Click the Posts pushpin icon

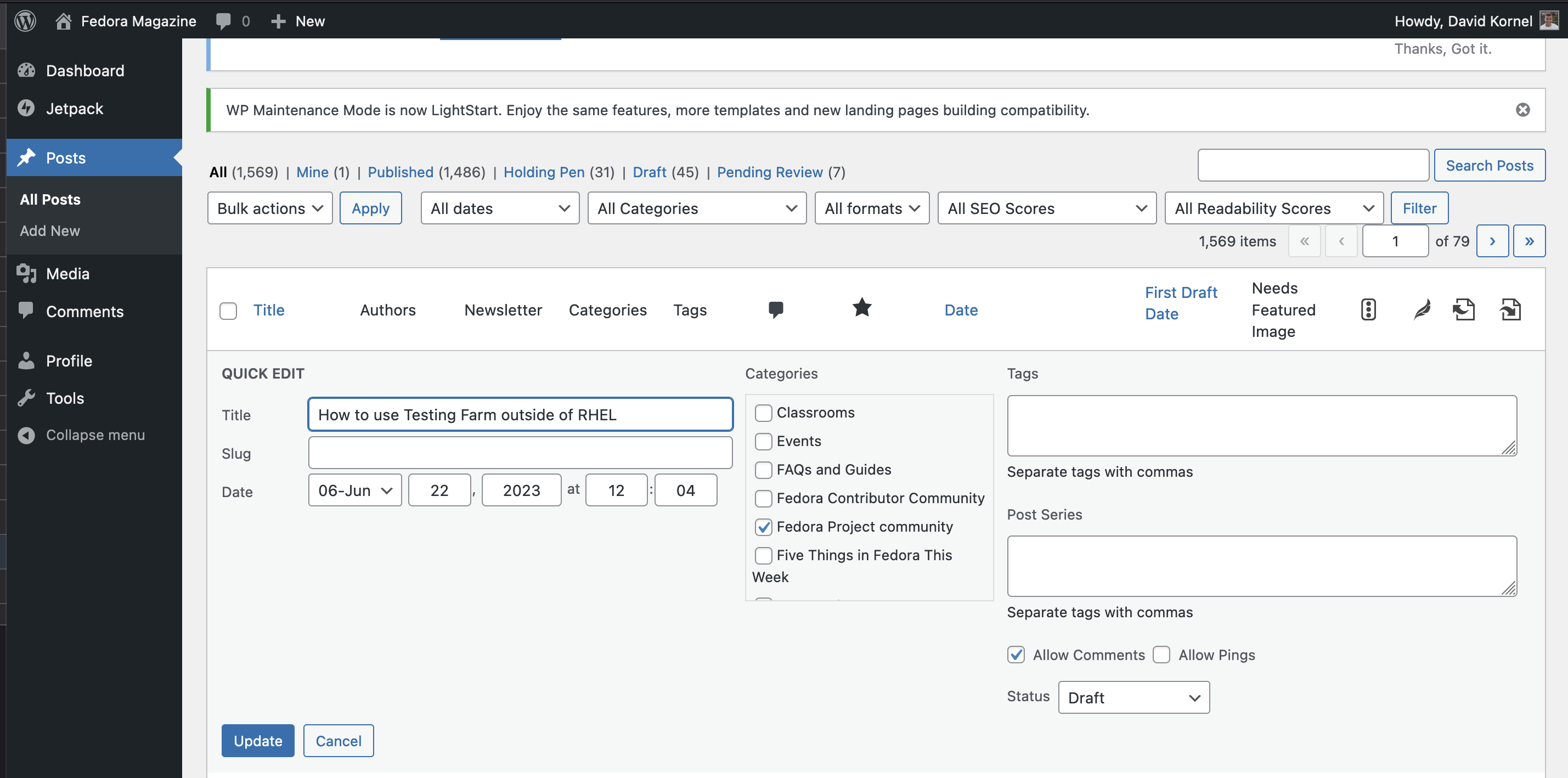26,157
